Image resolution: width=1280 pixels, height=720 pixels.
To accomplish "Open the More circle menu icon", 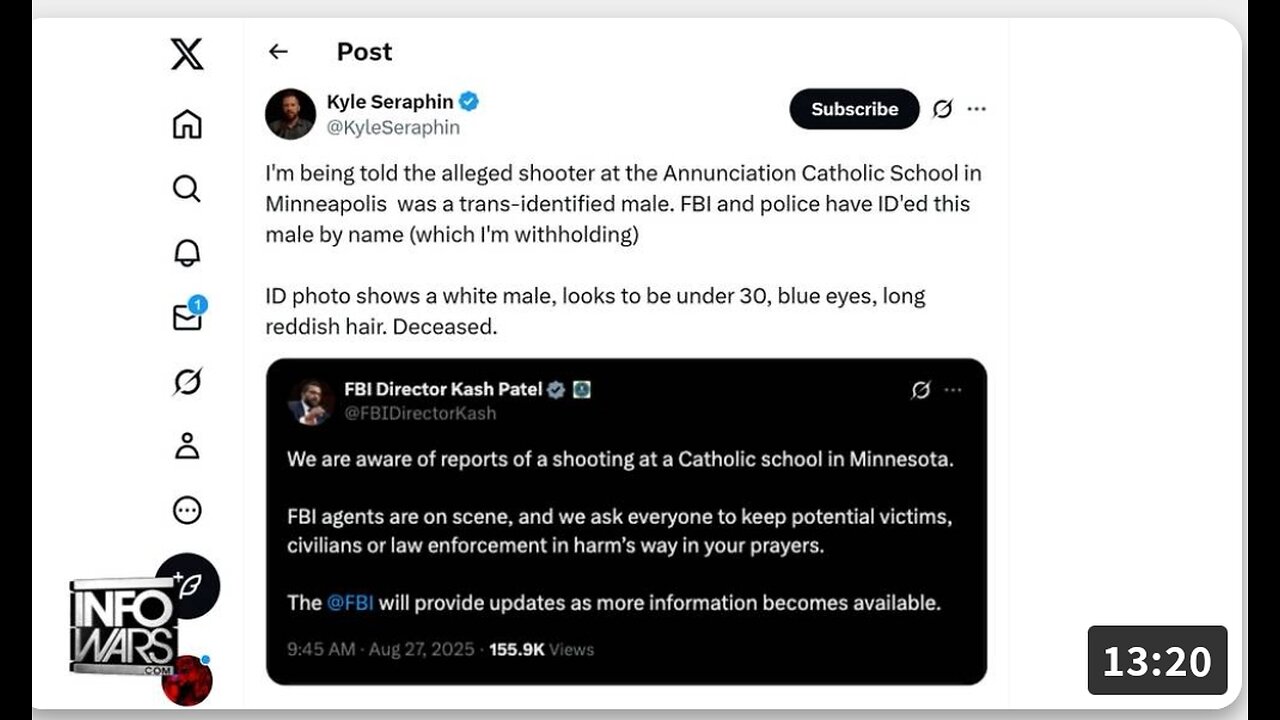I will click(x=187, y=511).
